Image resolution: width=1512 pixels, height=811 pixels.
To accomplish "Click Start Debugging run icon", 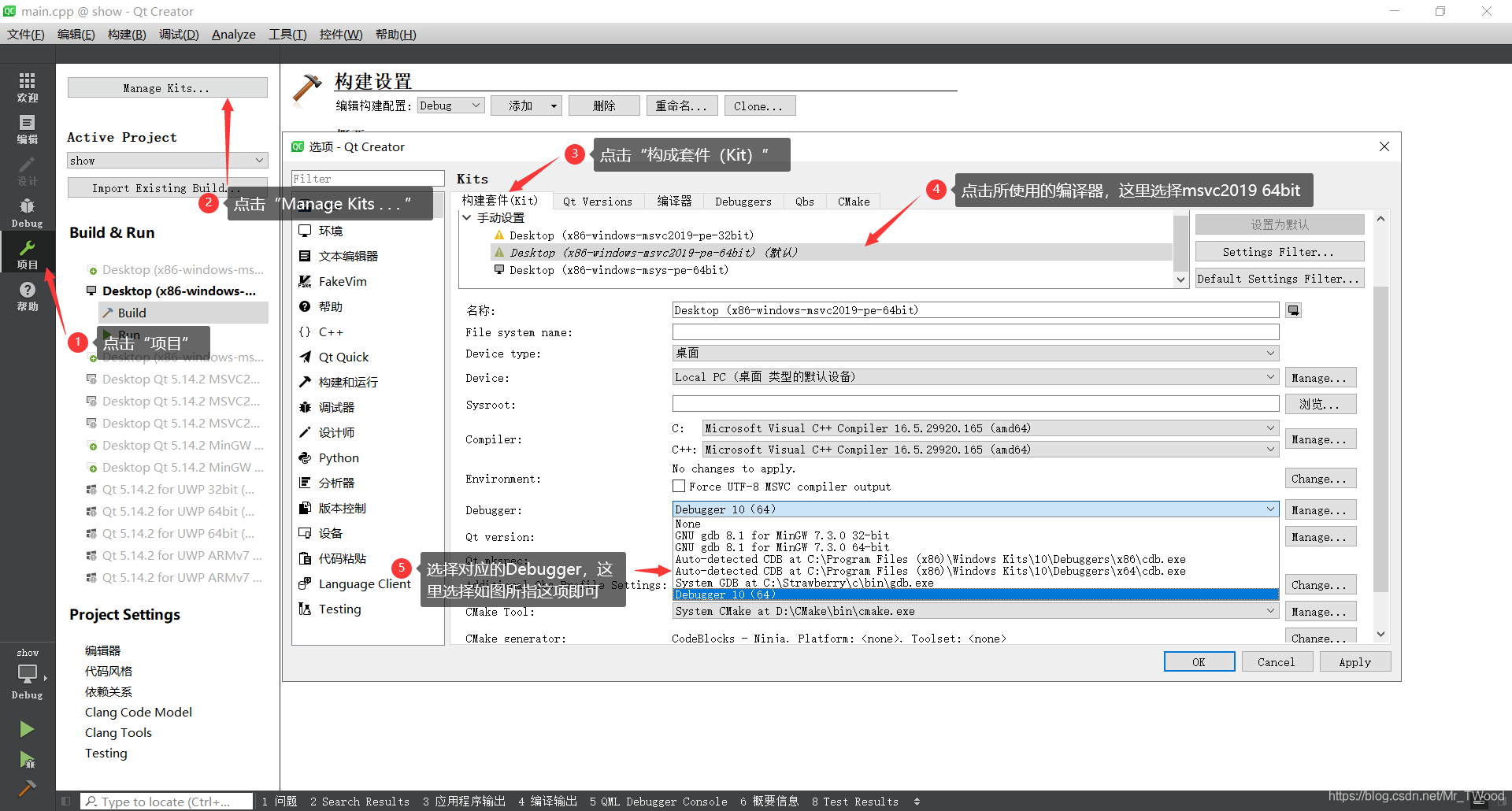I will [27, 760].
